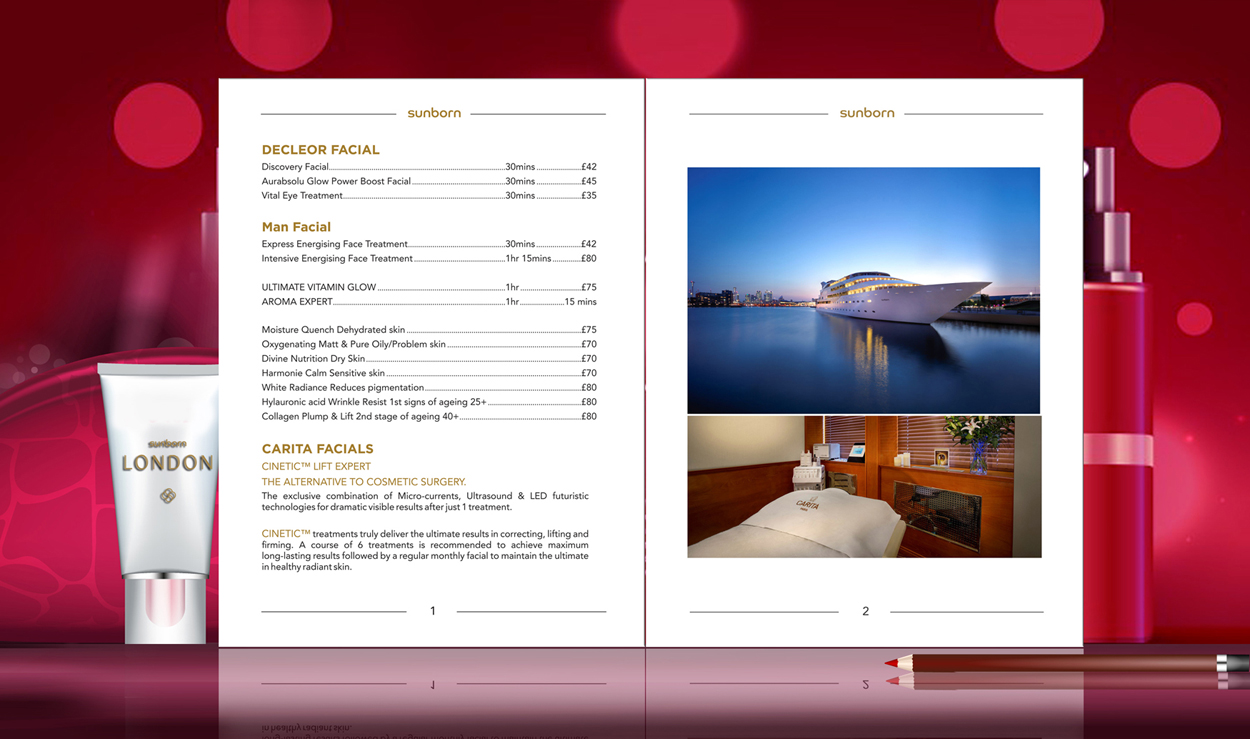Click Oxygenating Matt & Pure Oily/Problem skin
This screenshot has height=739, width=1250.
(x=429, y=344)
